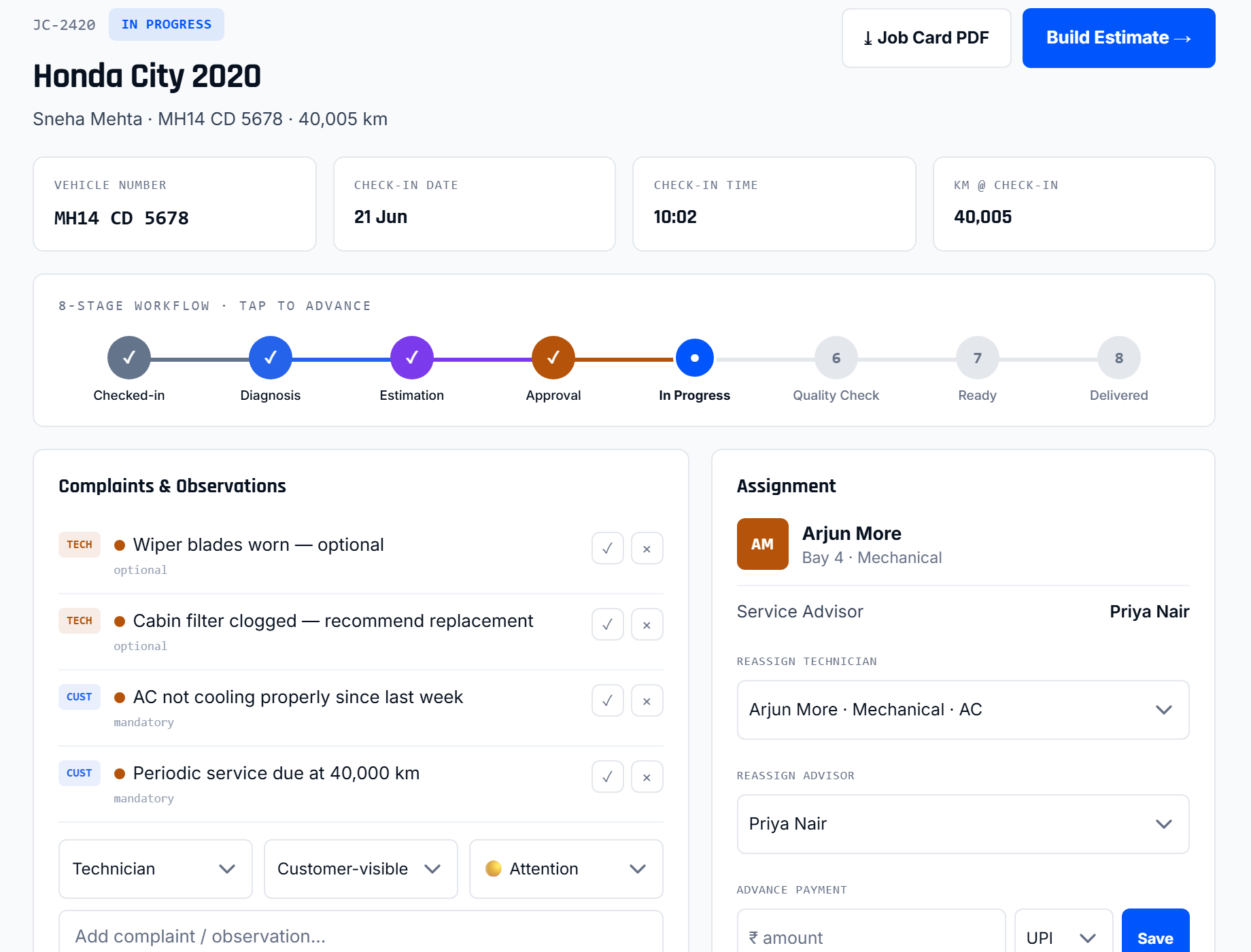Expand the Reassign Advisor dropdown
1251x952 pixels.
pyautogui.click(x=963, y=824)
